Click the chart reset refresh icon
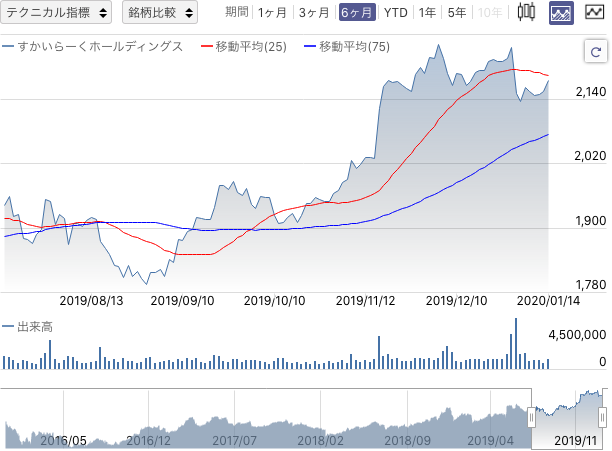The height and width of the screenshot is (451, 612). 596,51
